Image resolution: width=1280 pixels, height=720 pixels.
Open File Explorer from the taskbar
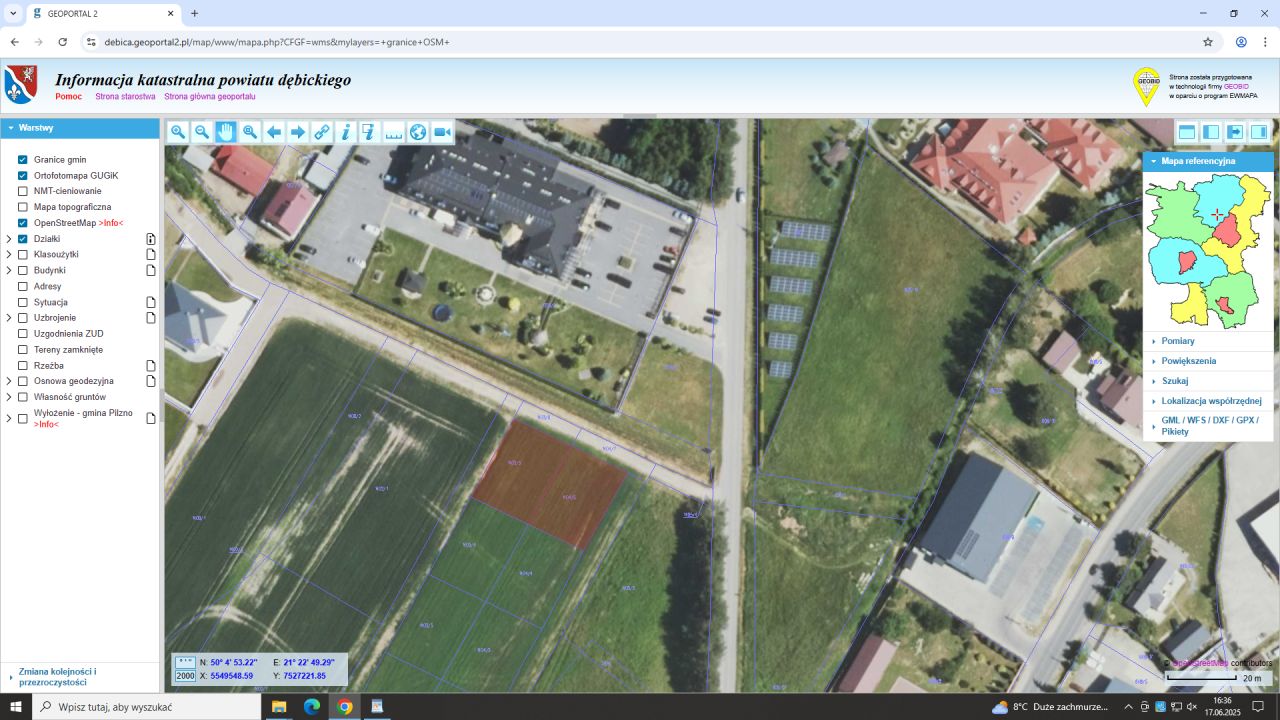(x=279, y=706)
